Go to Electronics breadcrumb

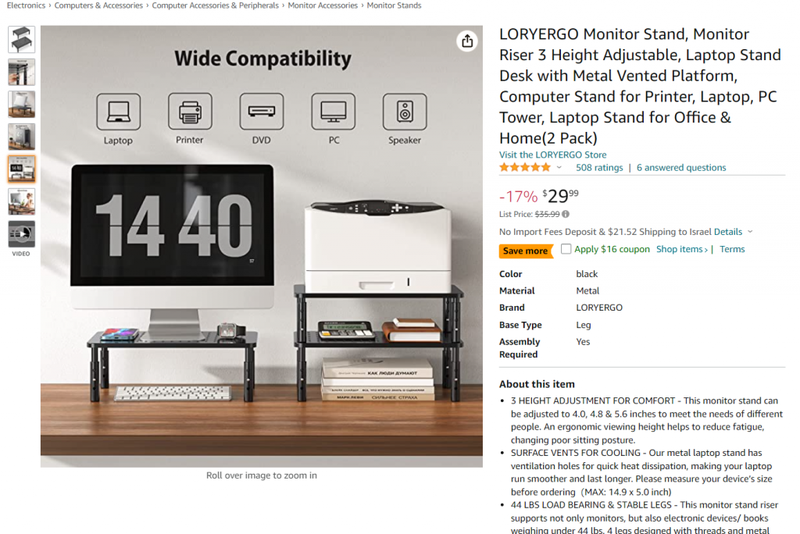[26, 5]
